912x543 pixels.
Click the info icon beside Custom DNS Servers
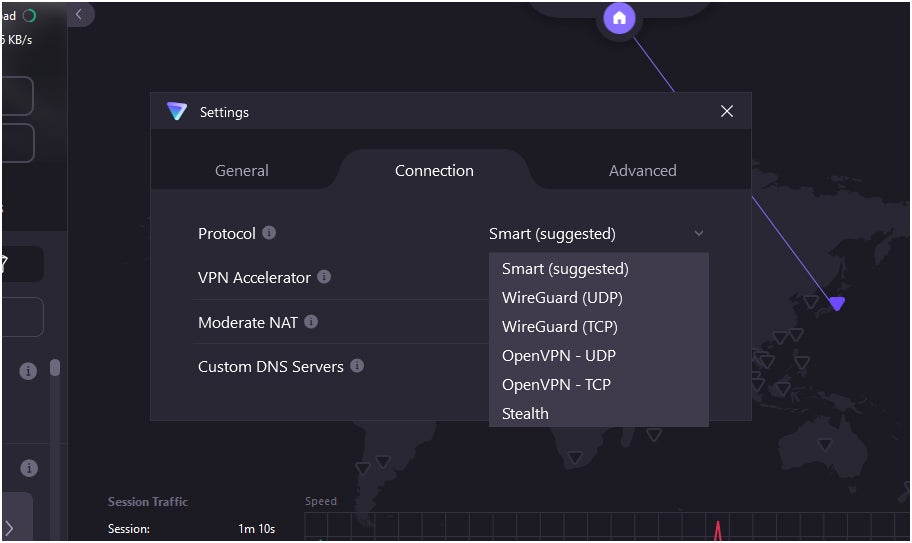pyautogui.click(x=357, y=366)
